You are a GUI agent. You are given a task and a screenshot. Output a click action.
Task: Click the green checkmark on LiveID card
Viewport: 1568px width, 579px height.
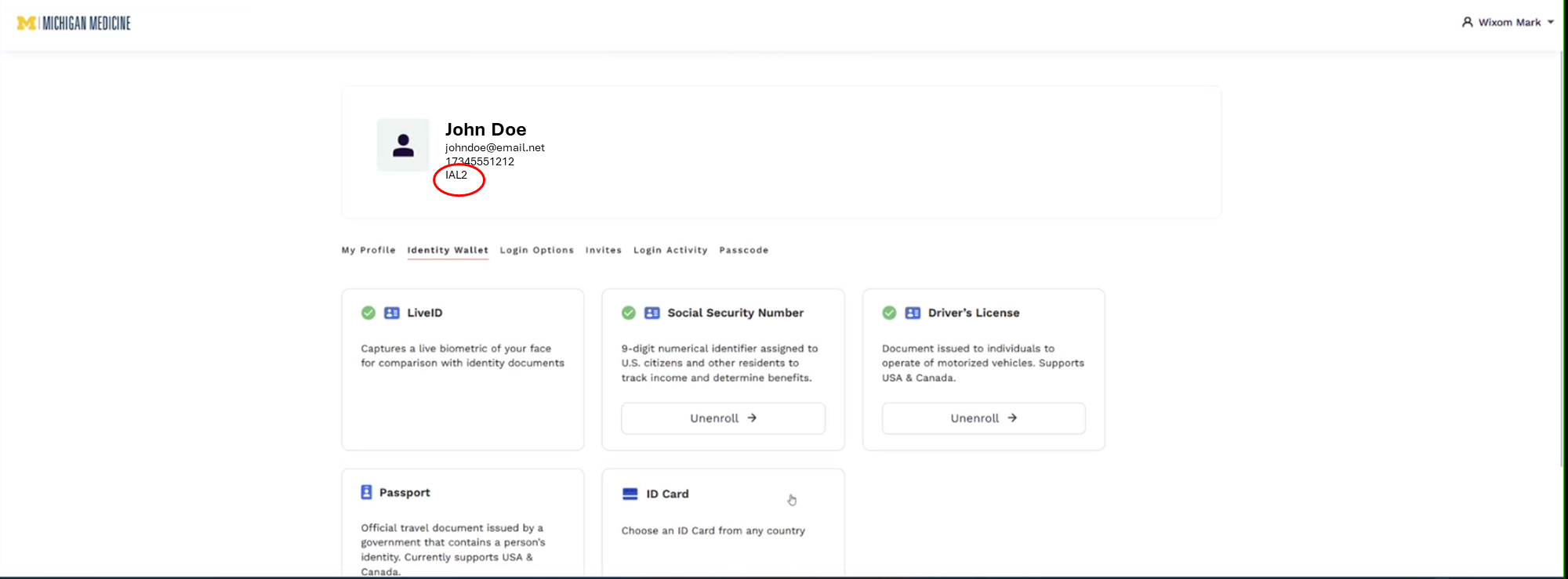pyautogui.click(x=368, y=313)
